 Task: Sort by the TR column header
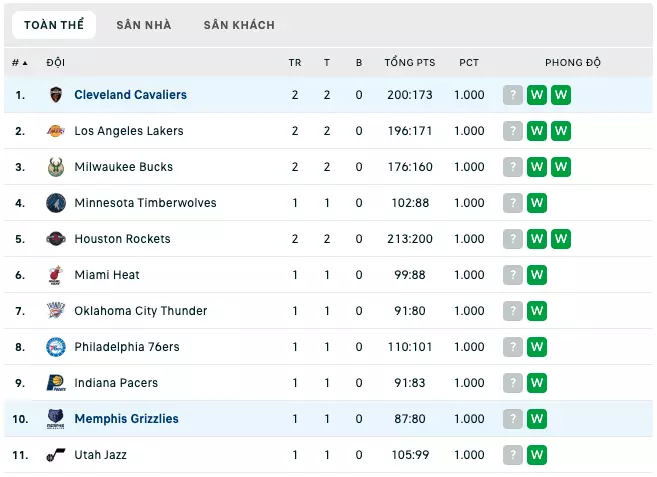point(295,63)
